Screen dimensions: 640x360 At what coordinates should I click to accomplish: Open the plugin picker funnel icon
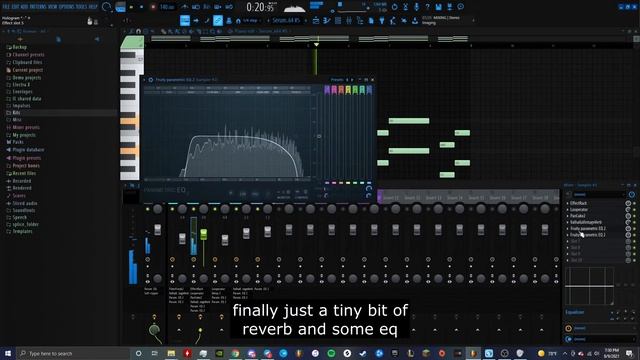point(382,20)
